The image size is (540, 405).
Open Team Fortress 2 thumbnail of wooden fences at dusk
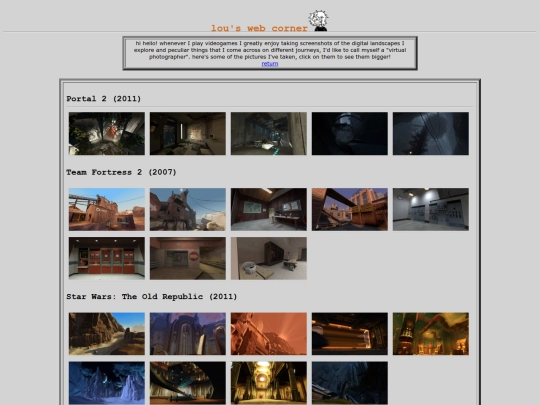[x=350, y=209]
